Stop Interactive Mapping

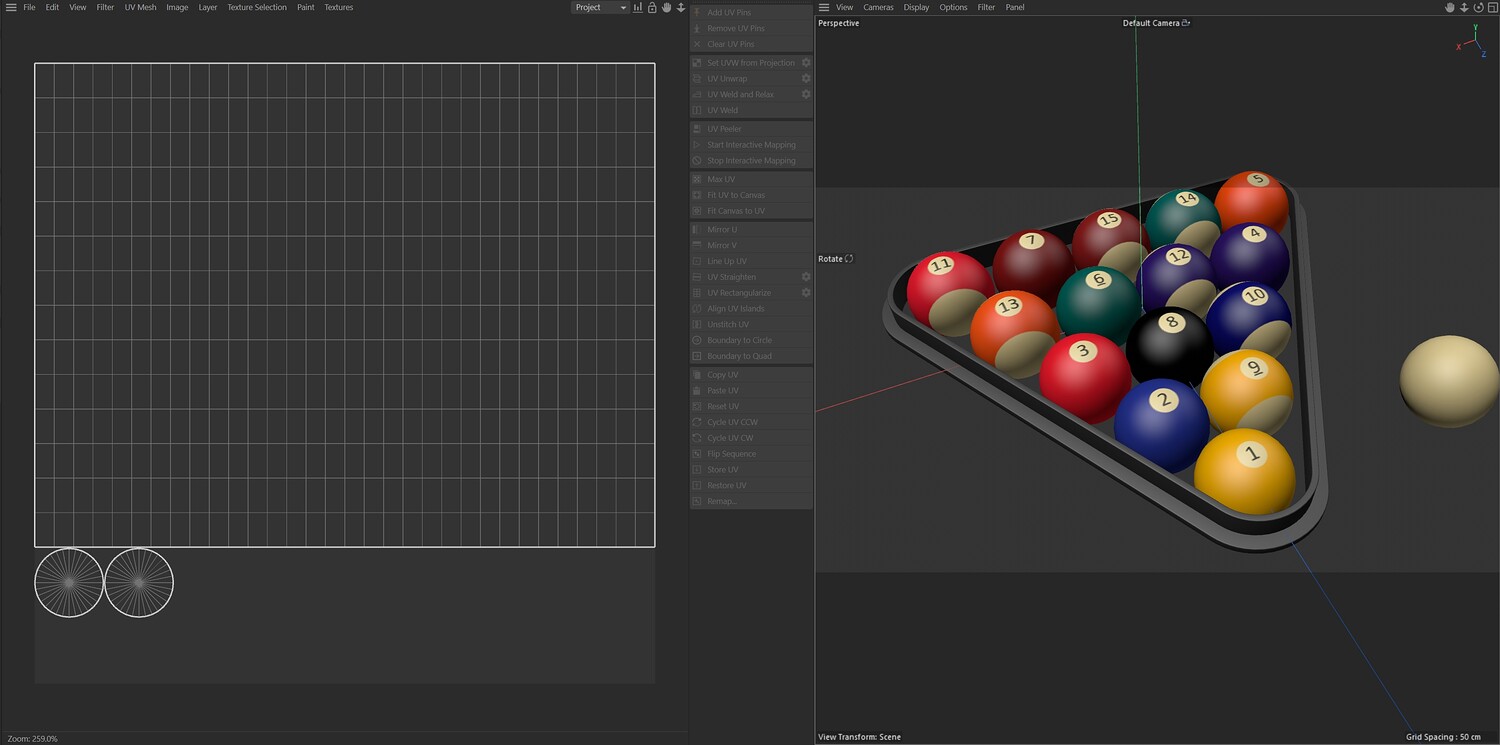(x=751, y=161)
